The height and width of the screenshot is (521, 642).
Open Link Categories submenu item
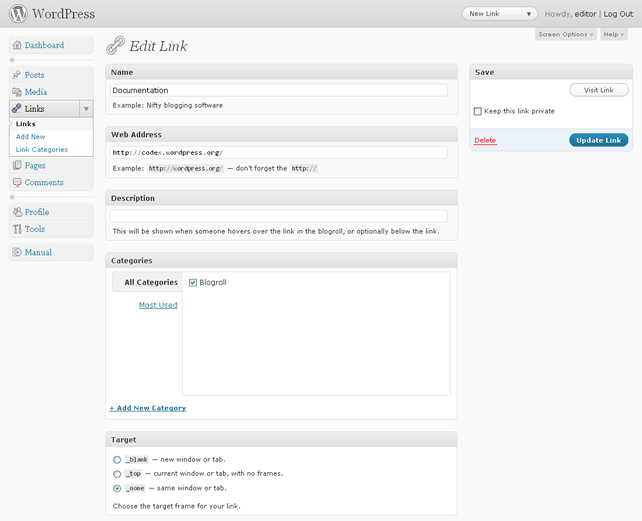click(x=42, y=150)
